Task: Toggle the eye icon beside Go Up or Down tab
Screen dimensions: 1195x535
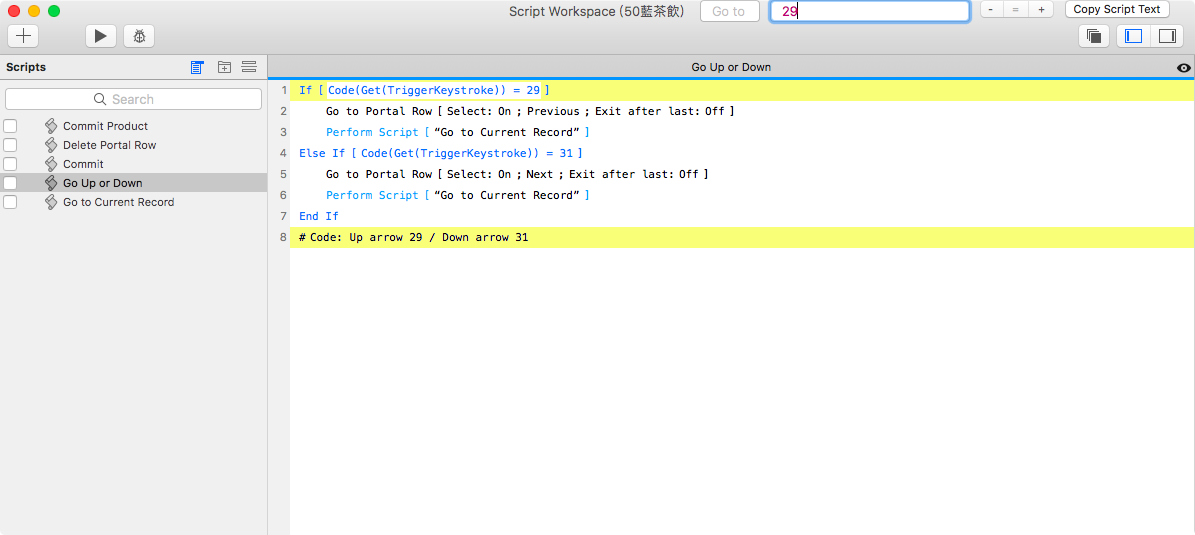Action: [1183, 68]
